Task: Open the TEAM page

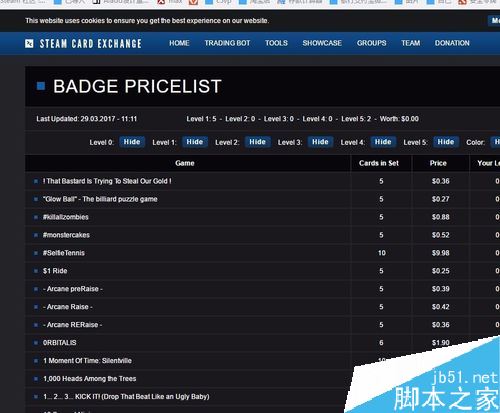Action: 410,43
